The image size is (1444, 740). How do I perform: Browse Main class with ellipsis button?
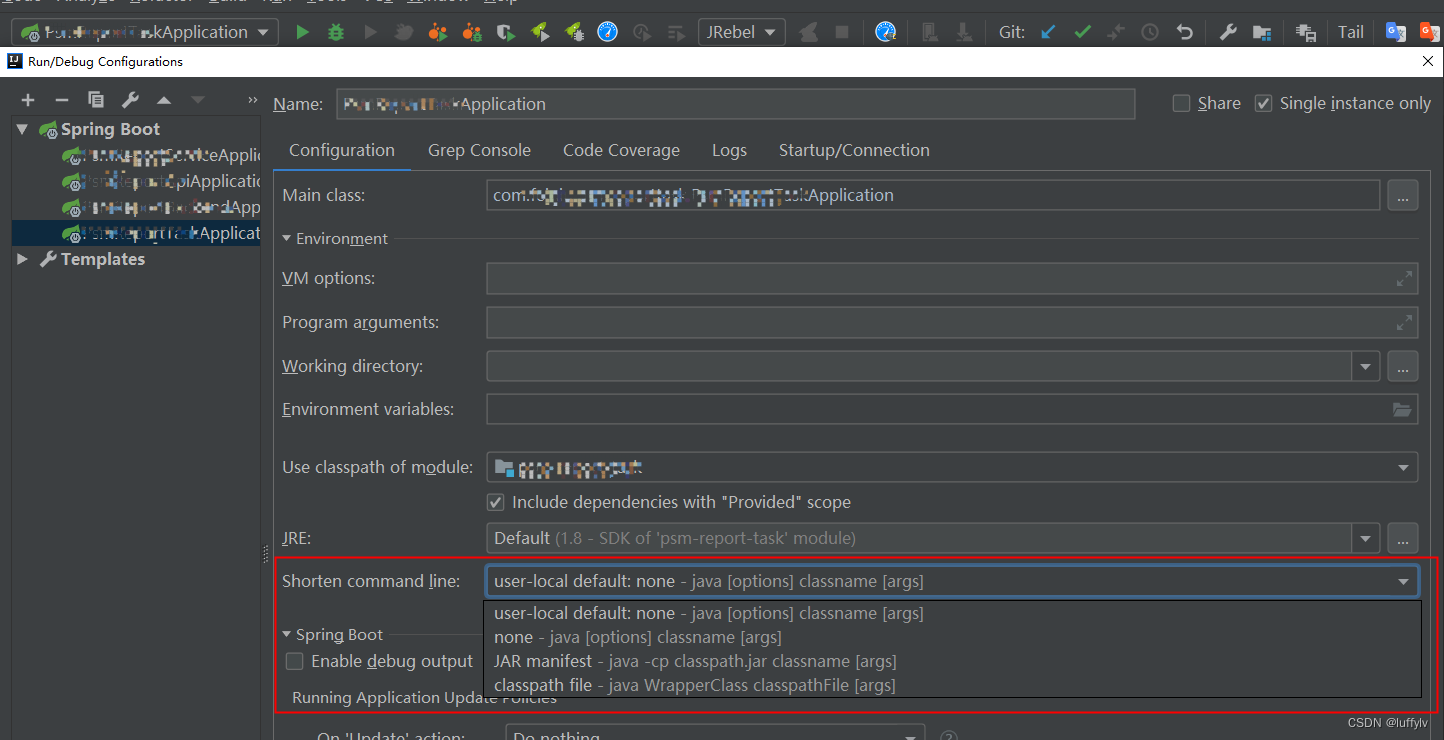[1402, 195]
